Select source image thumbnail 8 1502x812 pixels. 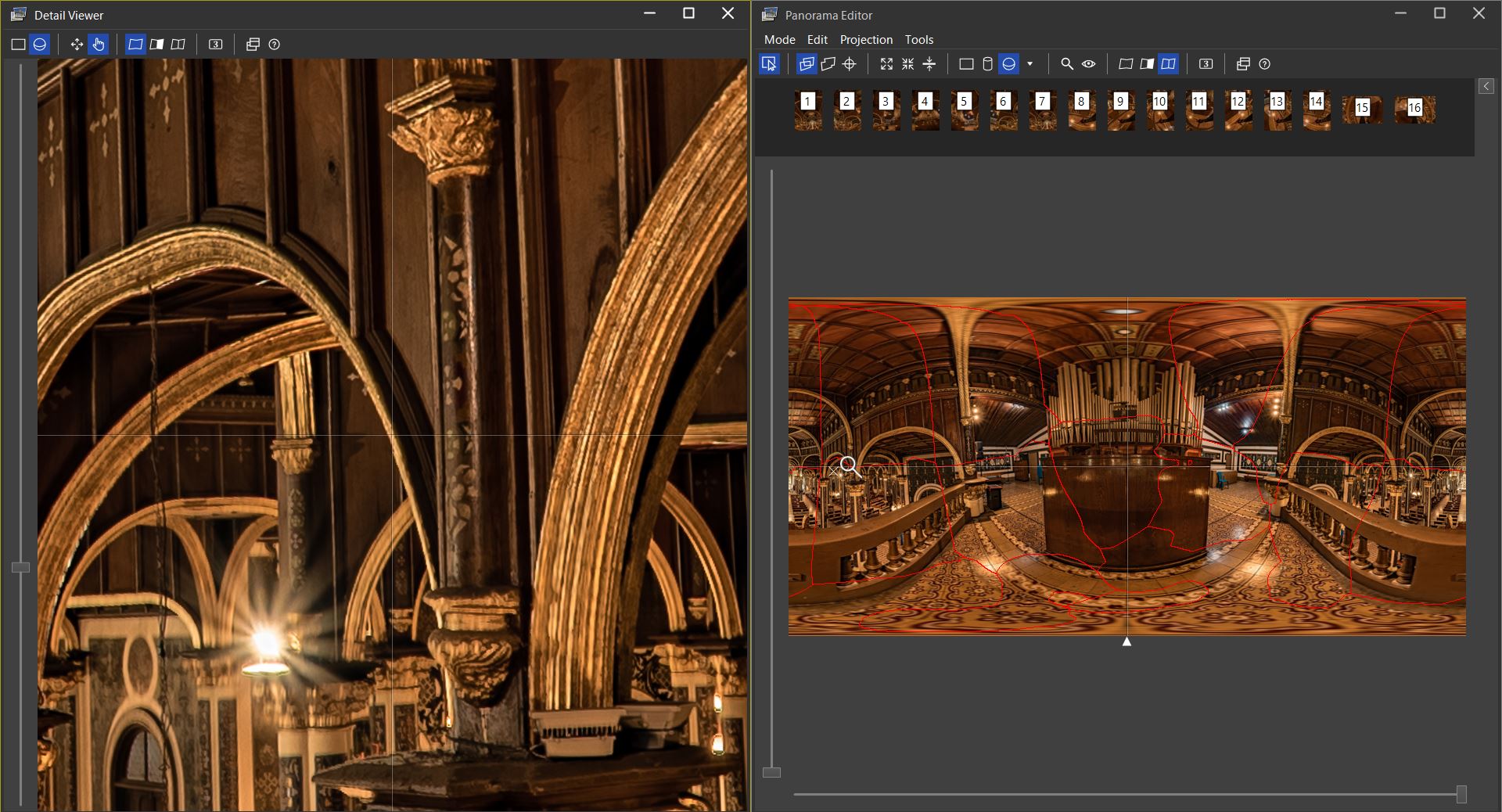pos(1082,110)
